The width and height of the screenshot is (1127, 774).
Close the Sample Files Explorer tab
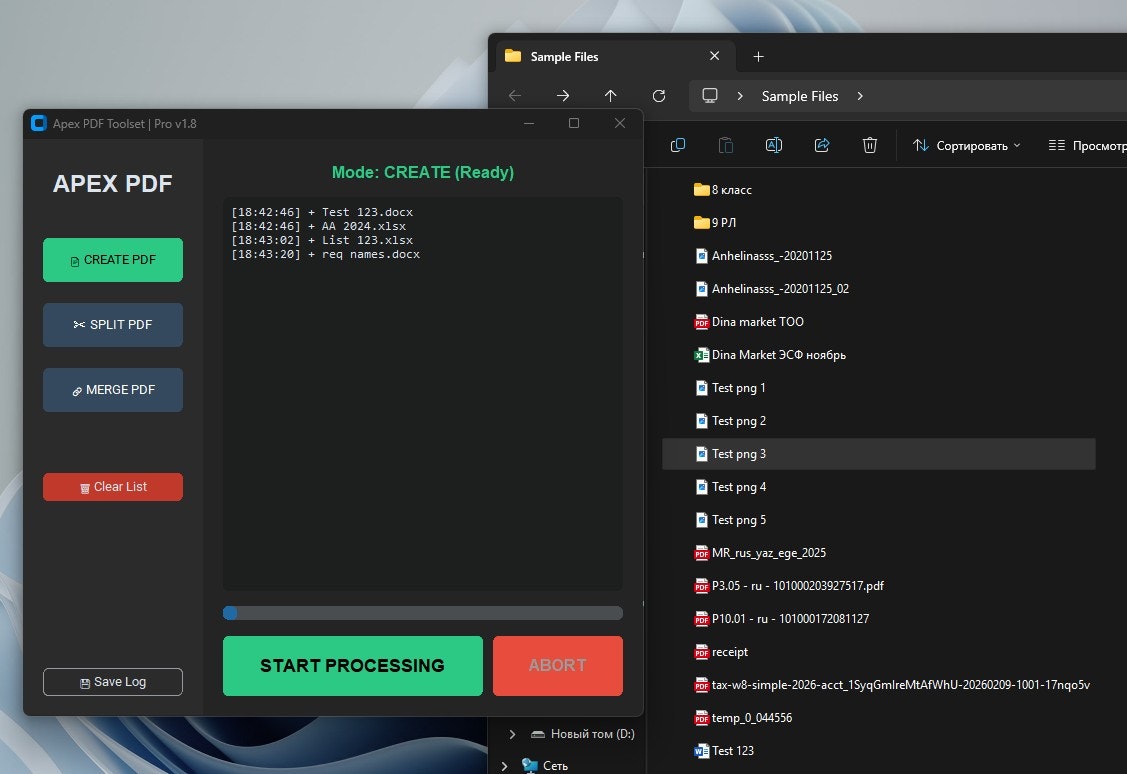(x=714, y=56)
